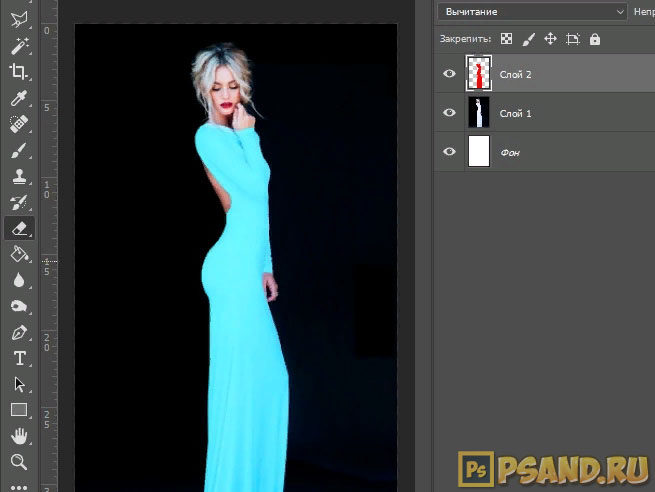The image size is (655, 492).
Task: Select the Sponge tool
Action: (x=19, y=306)
